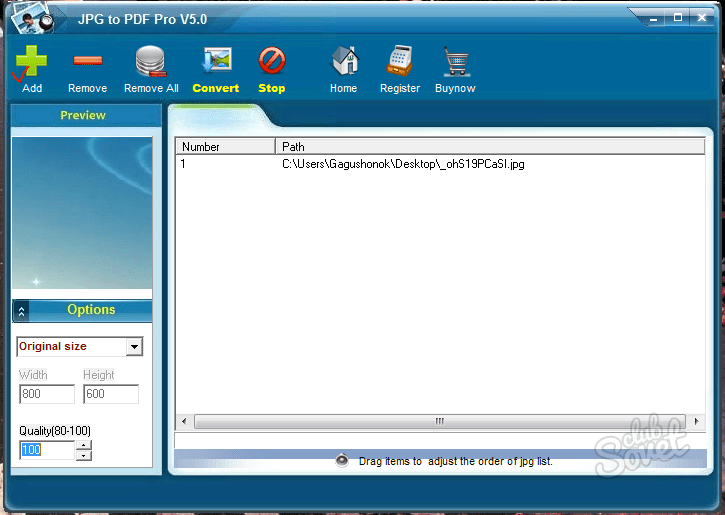Click the horizontal scrollbar right arrow
725x515 pixels.
[x=696, y=421]
